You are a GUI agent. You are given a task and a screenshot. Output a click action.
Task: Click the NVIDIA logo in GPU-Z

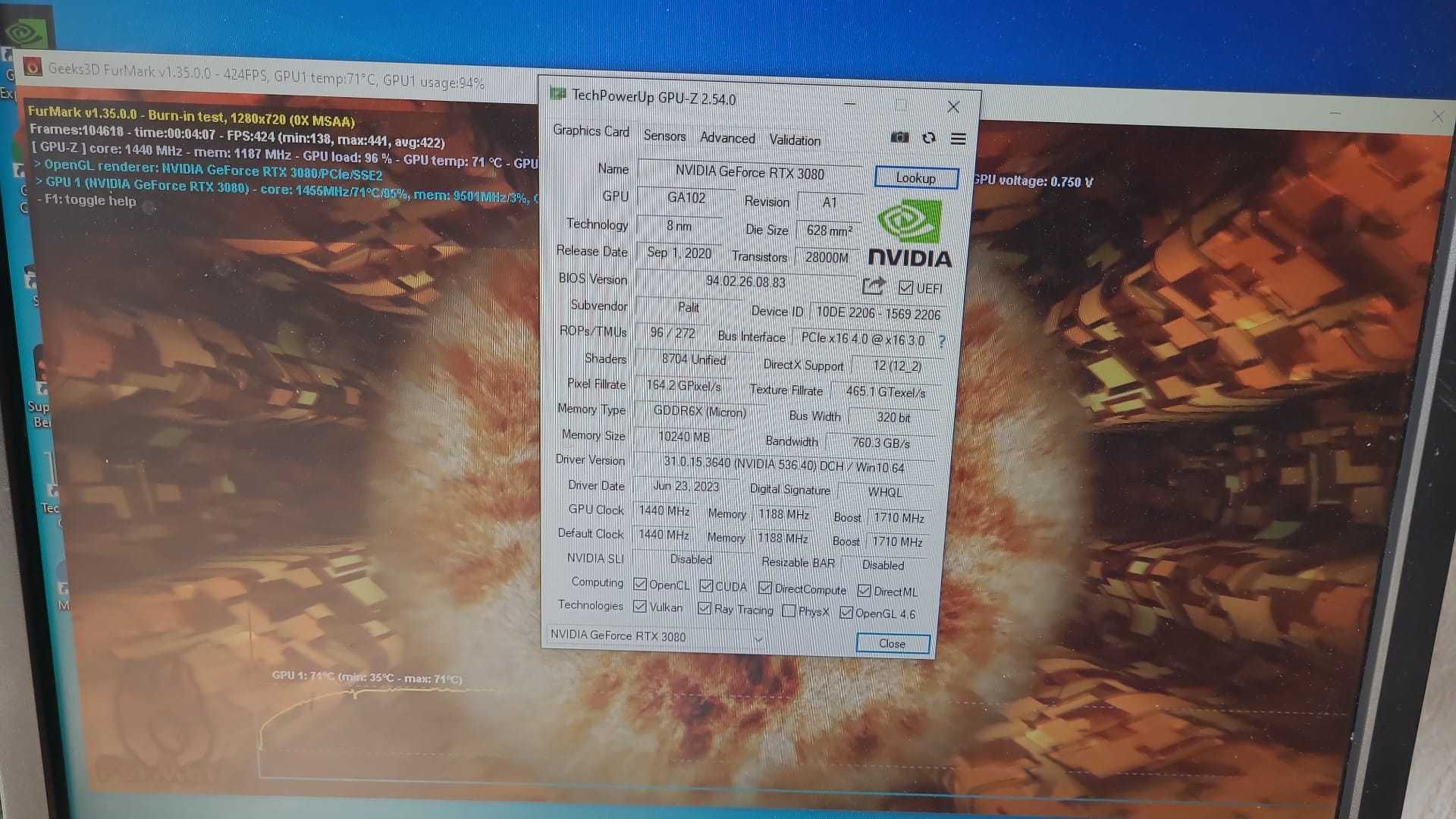click(909, 234)
